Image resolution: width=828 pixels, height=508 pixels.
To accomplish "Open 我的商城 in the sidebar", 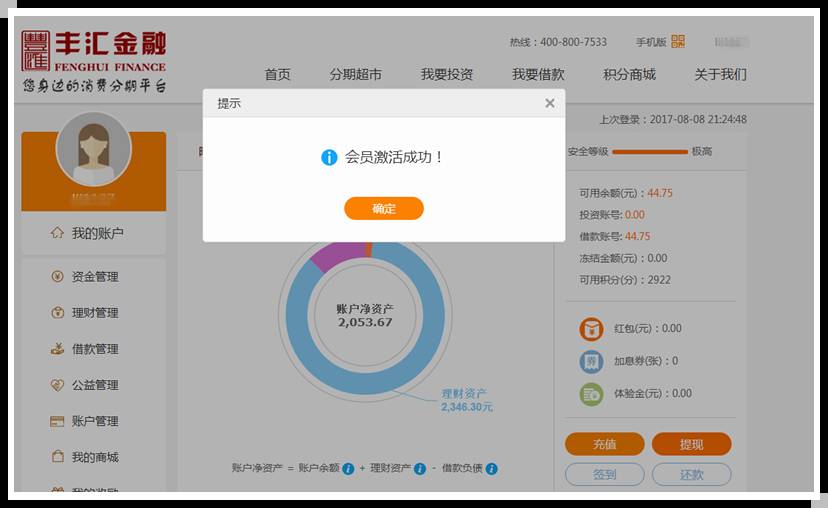I will pyautogui.click(x=95, y=457).
